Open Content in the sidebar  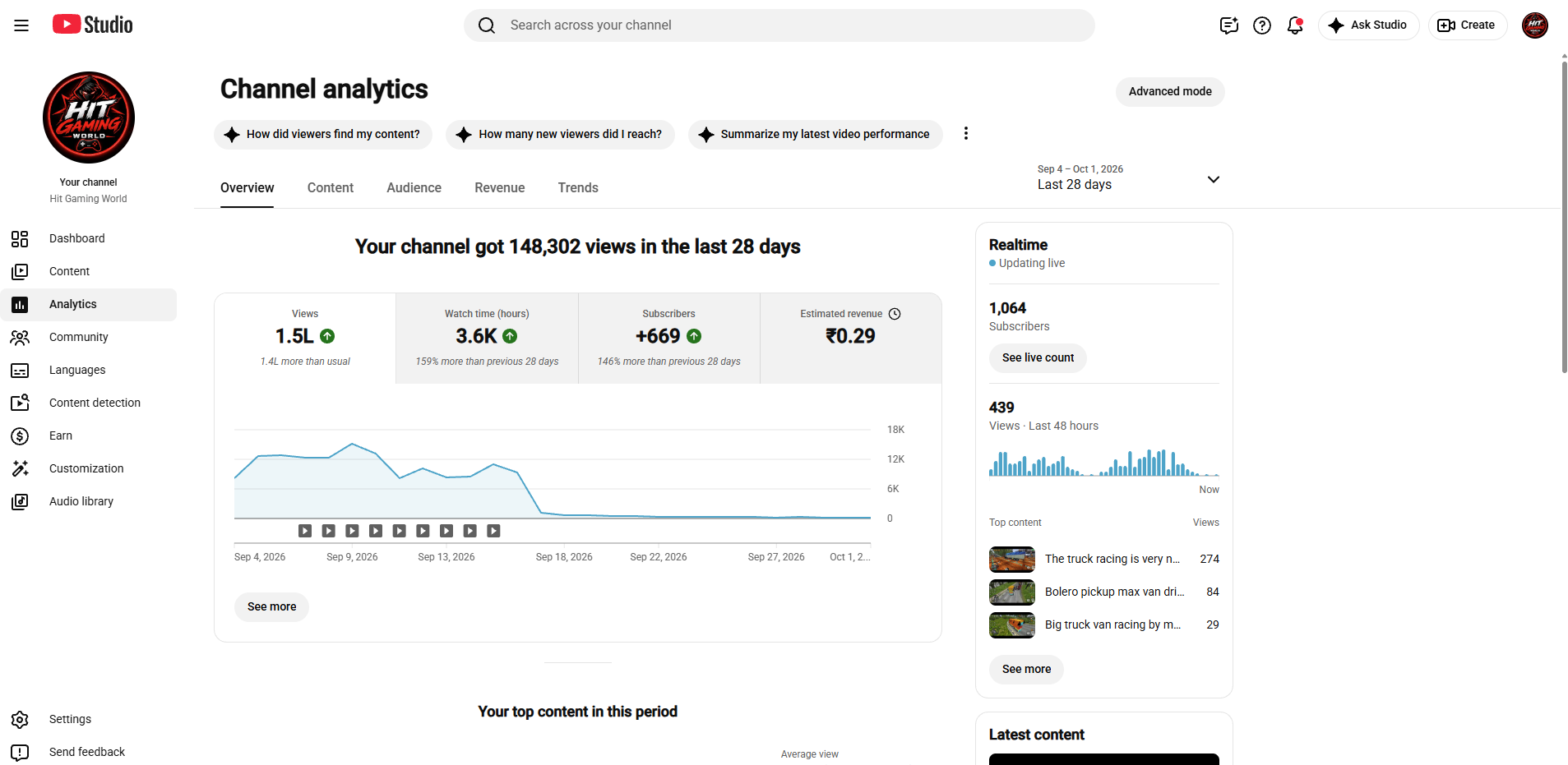click(89, 271)
